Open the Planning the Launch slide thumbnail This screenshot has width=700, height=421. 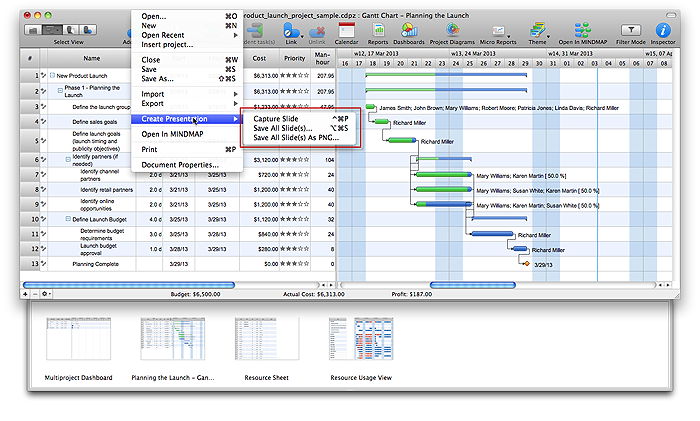173,338
